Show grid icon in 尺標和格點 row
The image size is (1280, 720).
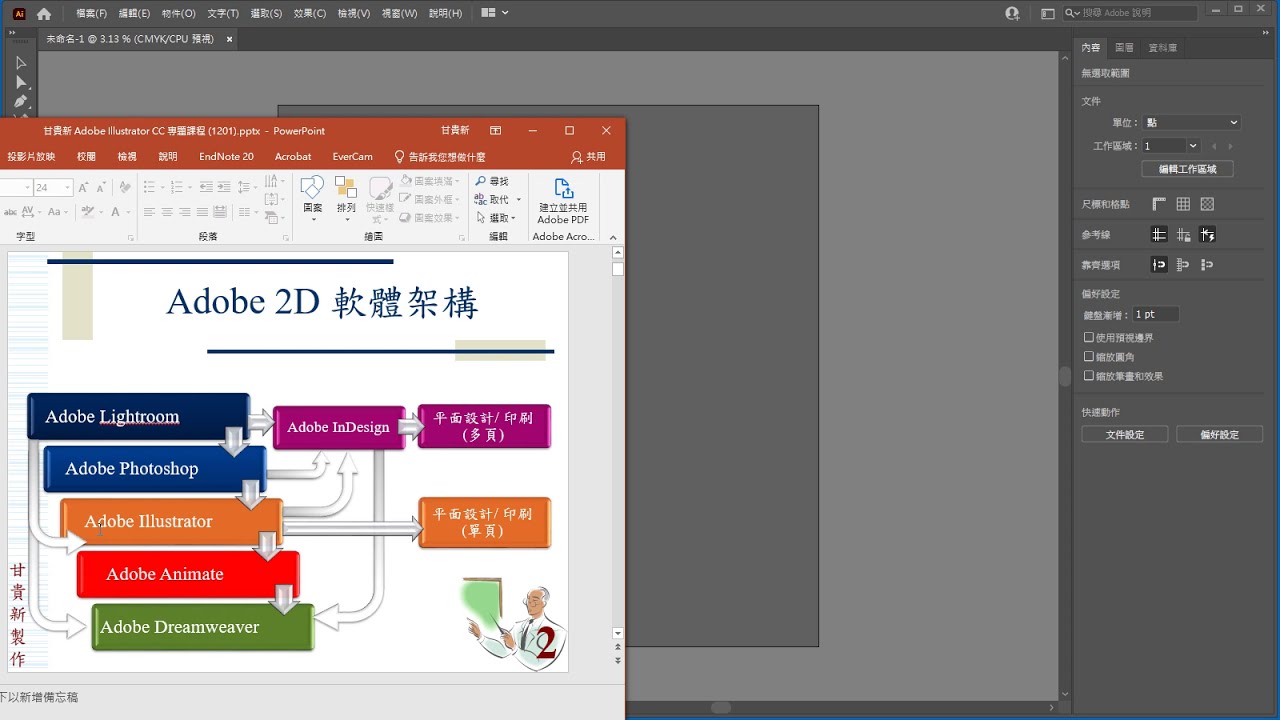point(1183,204)
